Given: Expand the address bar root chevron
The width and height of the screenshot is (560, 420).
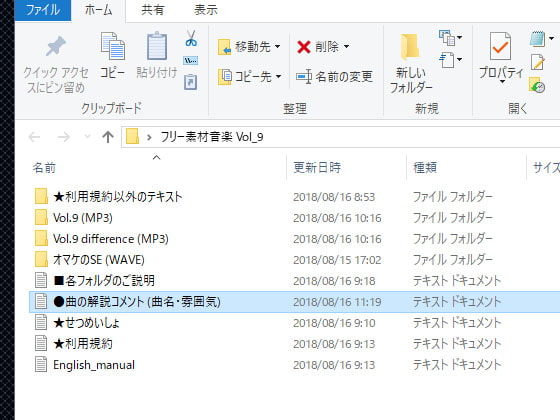Looking at the screenshot, I should click(x=149, y=137).
